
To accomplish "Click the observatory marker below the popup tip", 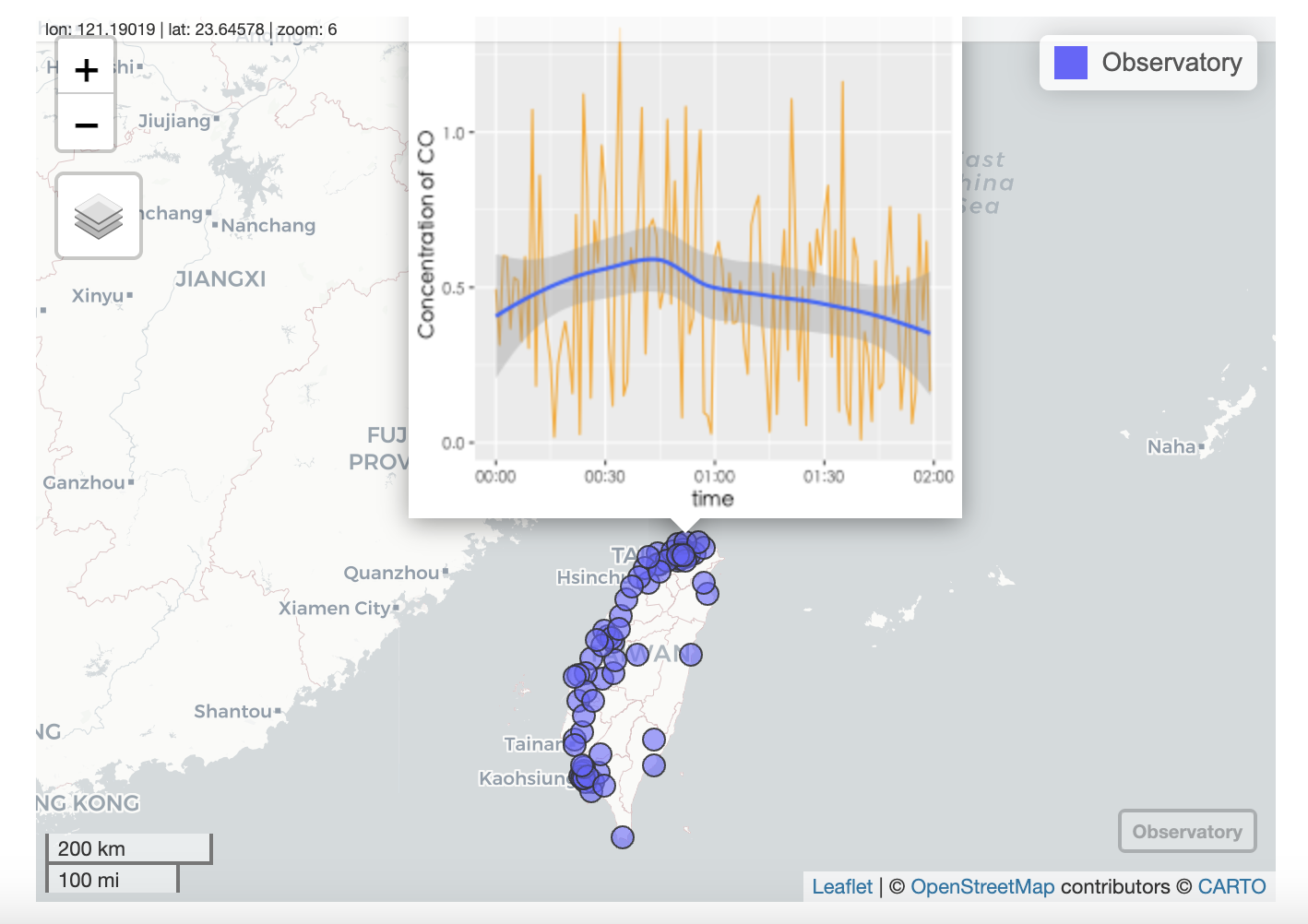I will pyautogui.click(x=683, y=555).
